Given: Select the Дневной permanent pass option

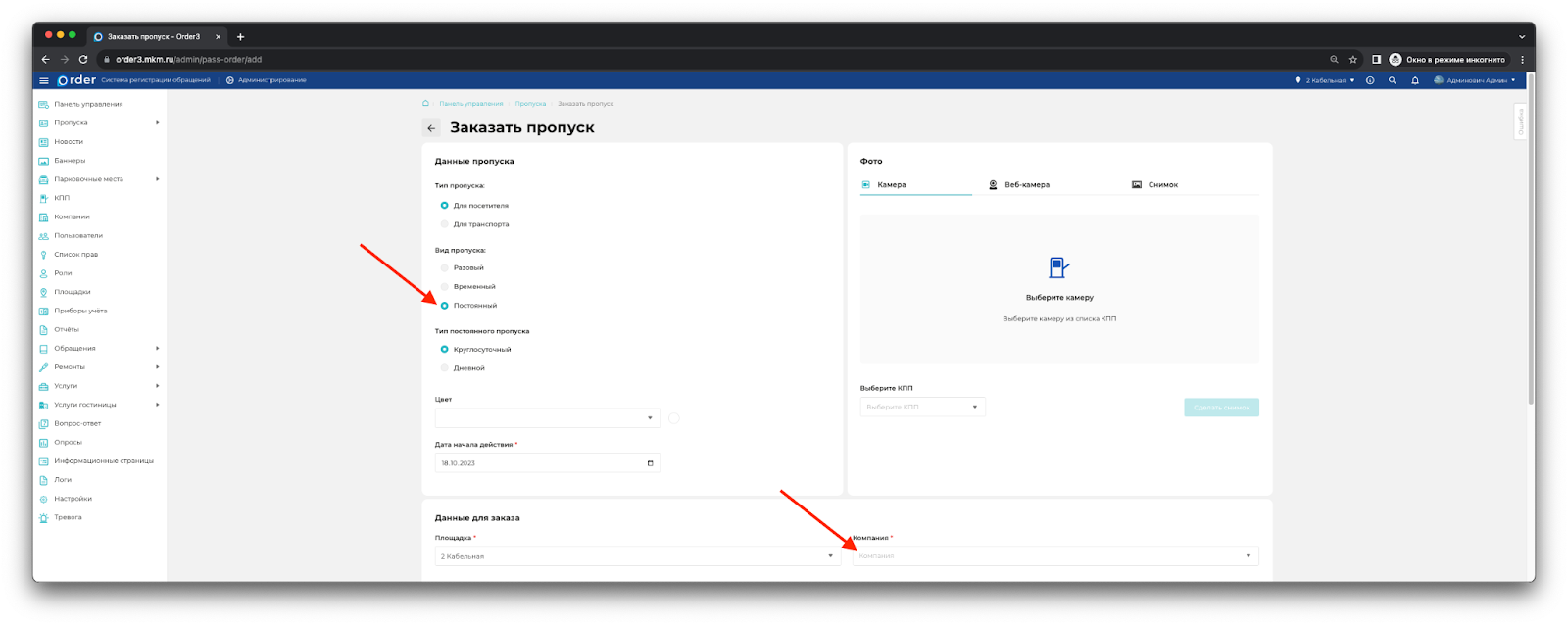Looking at the screenshot, I should (445, 368).
